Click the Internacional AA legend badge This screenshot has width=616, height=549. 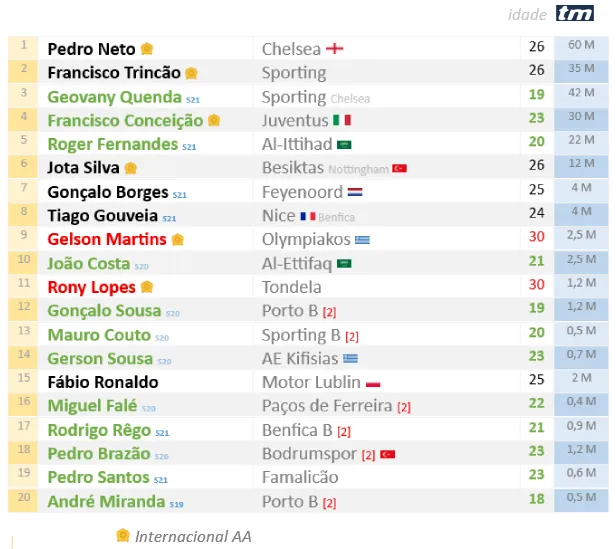(x=123, y=535)
